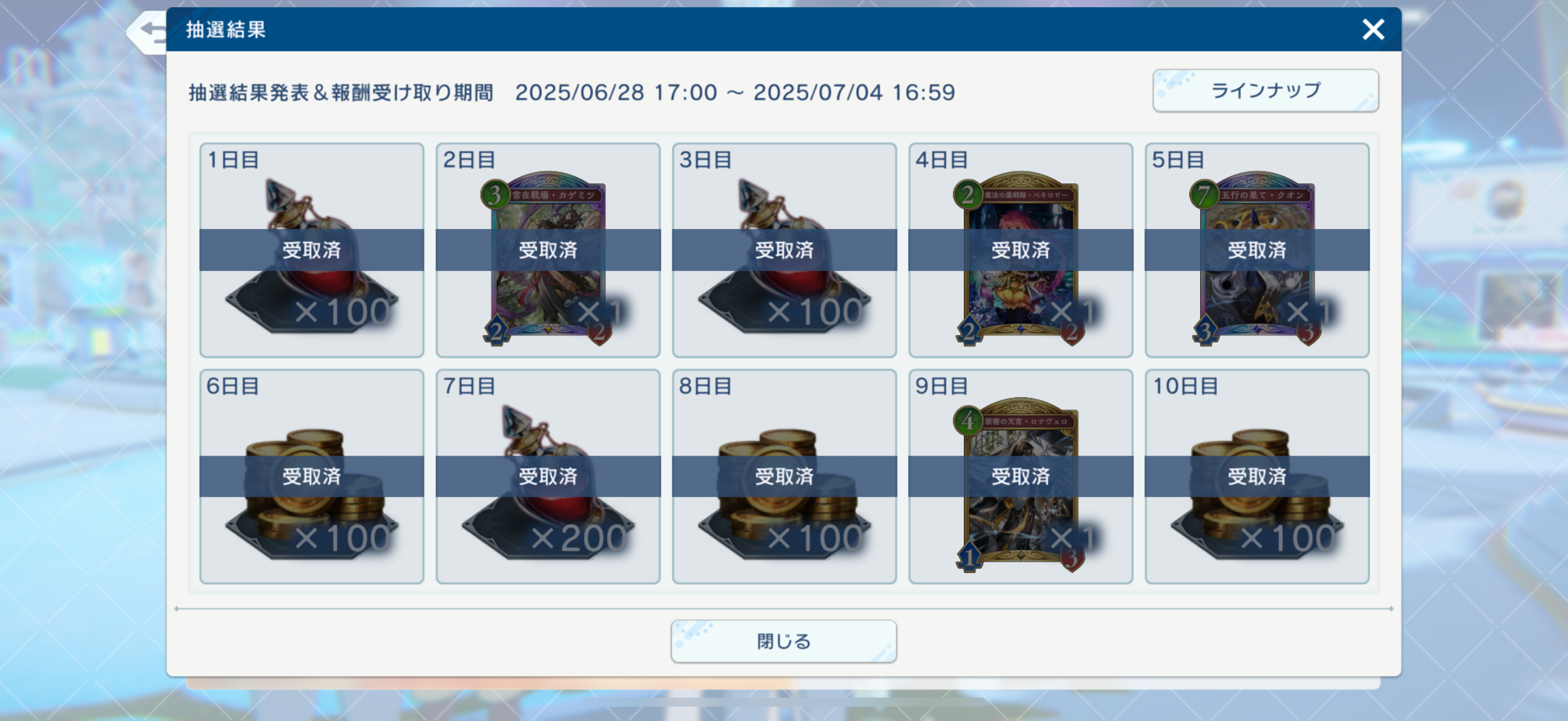Select the 3日目 potion icon
1568x721 pixels.
click(784, 255)
